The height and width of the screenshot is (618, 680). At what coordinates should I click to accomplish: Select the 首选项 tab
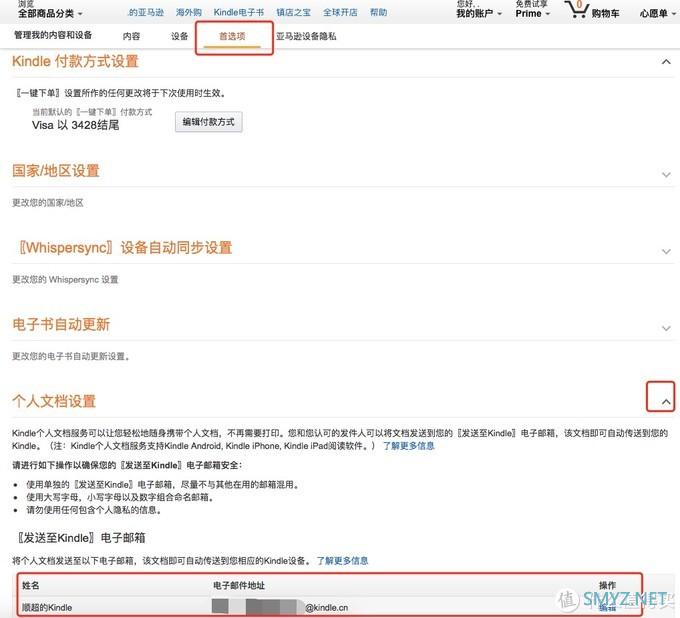click(232, 36)
